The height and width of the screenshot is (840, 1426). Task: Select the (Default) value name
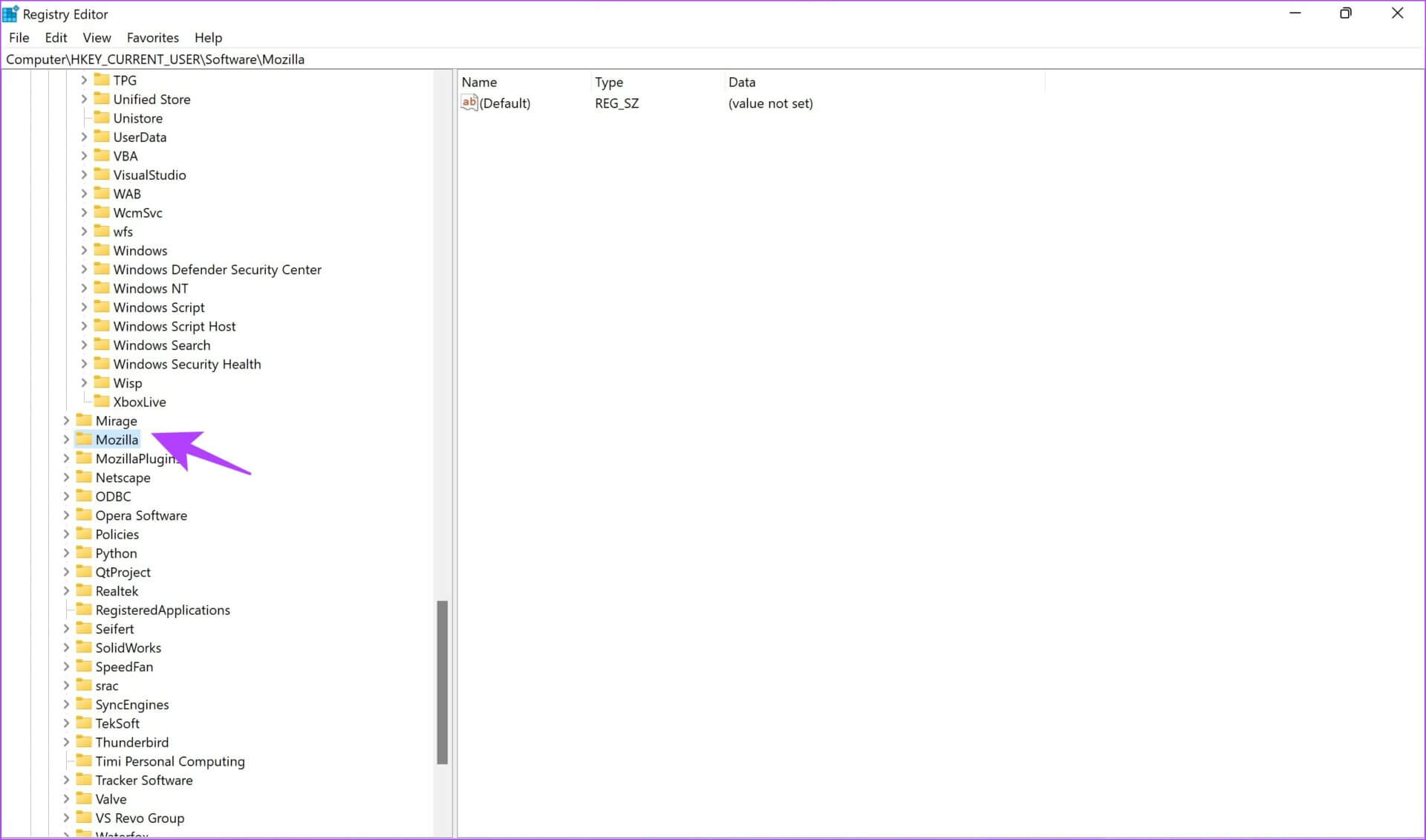pos(505,103)
